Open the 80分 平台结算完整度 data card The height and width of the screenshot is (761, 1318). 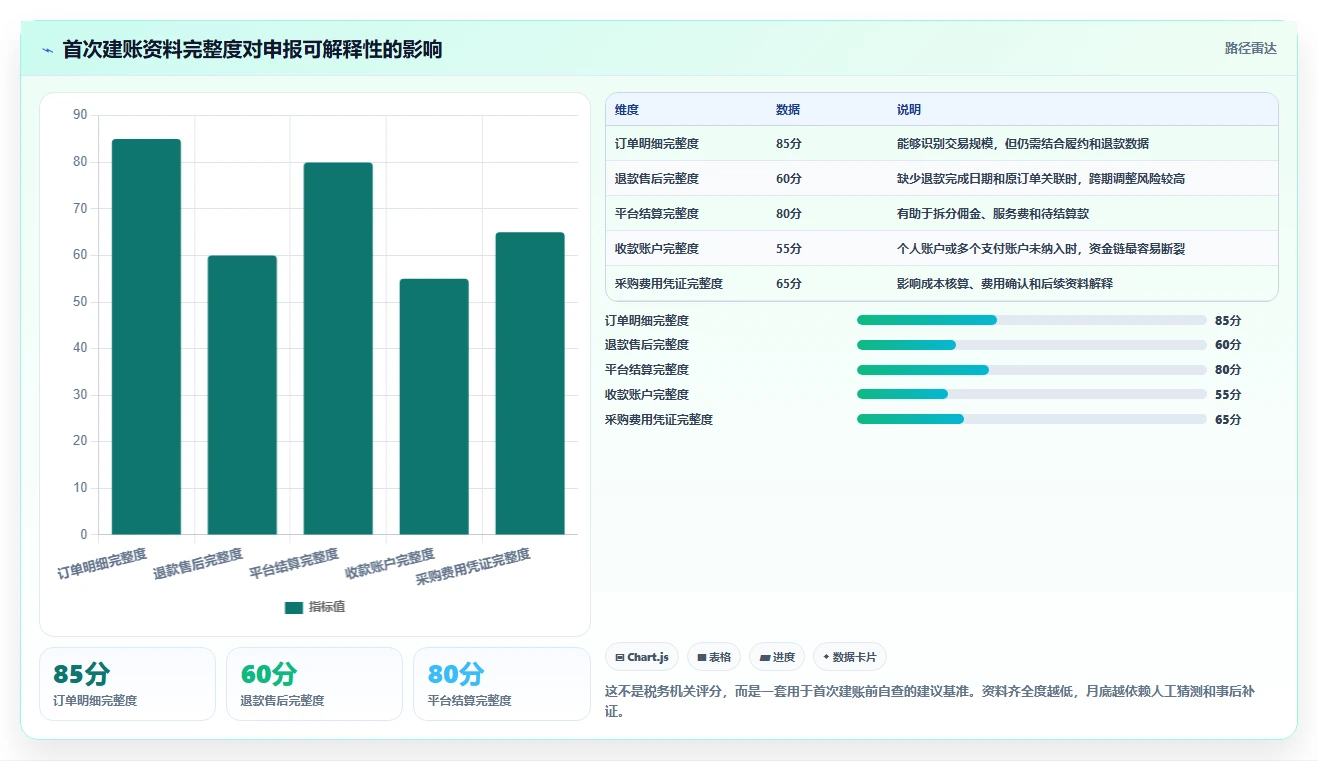[502, 684]
